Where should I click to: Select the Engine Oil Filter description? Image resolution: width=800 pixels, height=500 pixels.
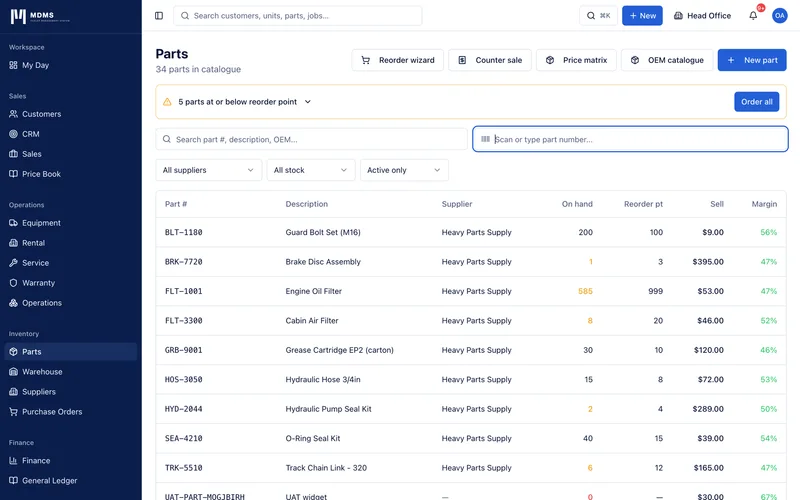pyautogui.click(x=313, y=291)
